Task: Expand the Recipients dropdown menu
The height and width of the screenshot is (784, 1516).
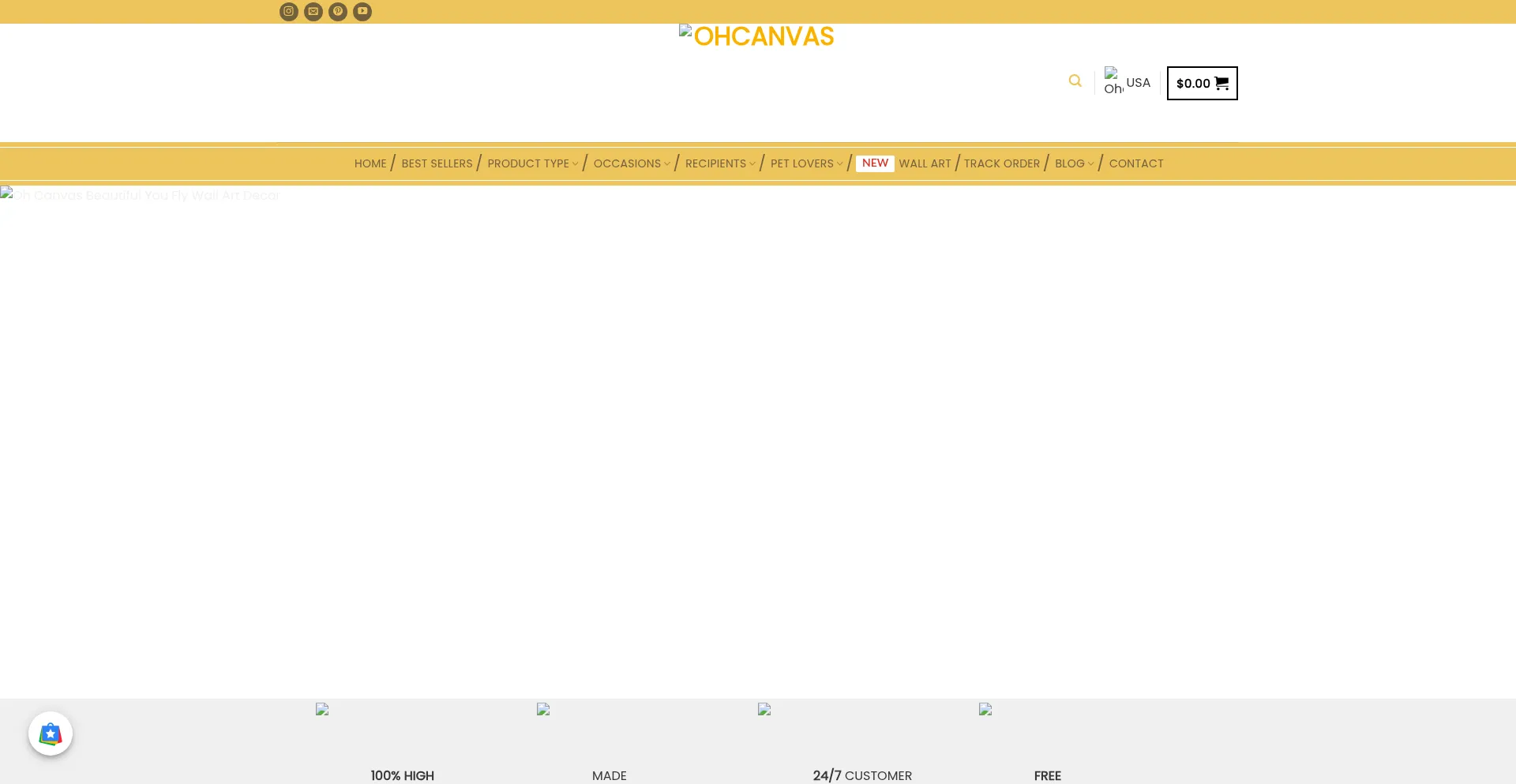Action: point(719,163)
